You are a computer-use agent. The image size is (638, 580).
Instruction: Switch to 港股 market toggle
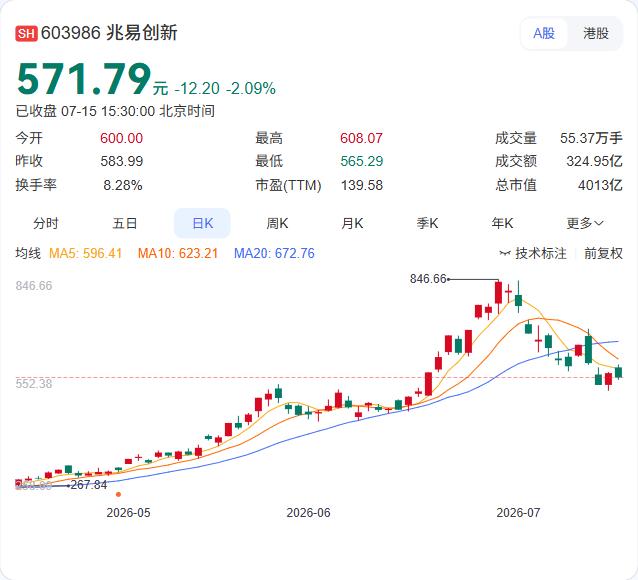(x=595, y=33)
